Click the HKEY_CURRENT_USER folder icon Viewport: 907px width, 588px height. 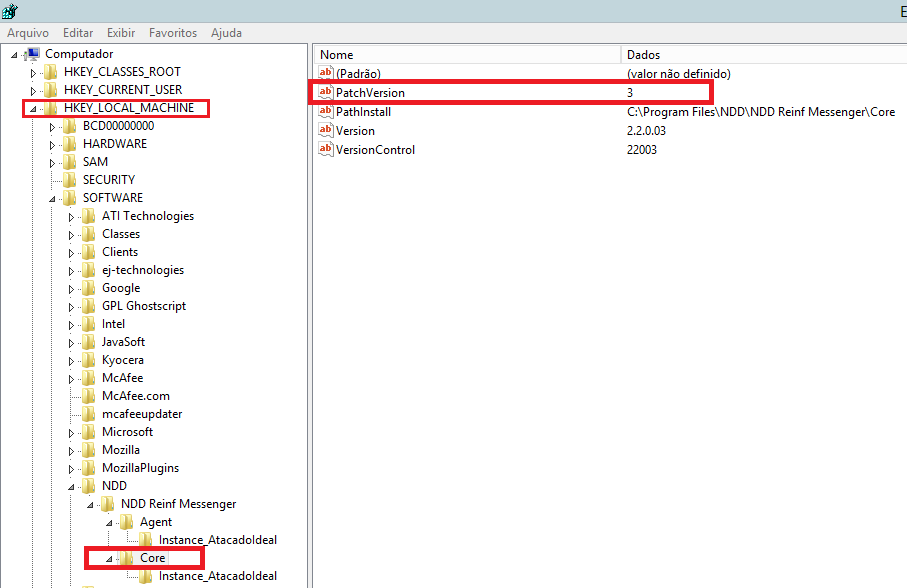click(51, 90)
